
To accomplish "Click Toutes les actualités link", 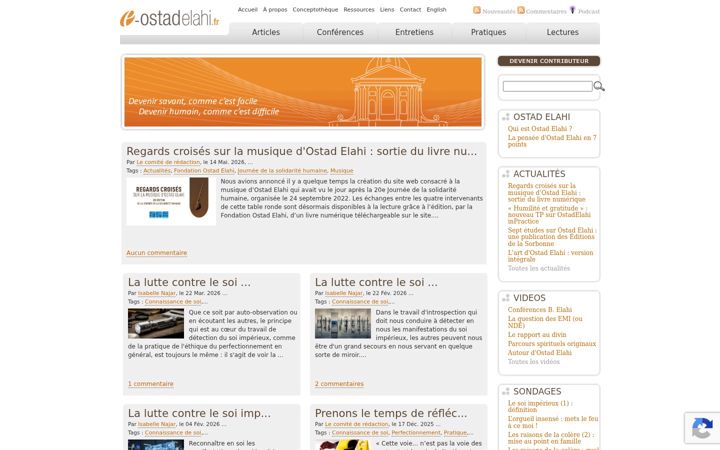I will 539,268.
